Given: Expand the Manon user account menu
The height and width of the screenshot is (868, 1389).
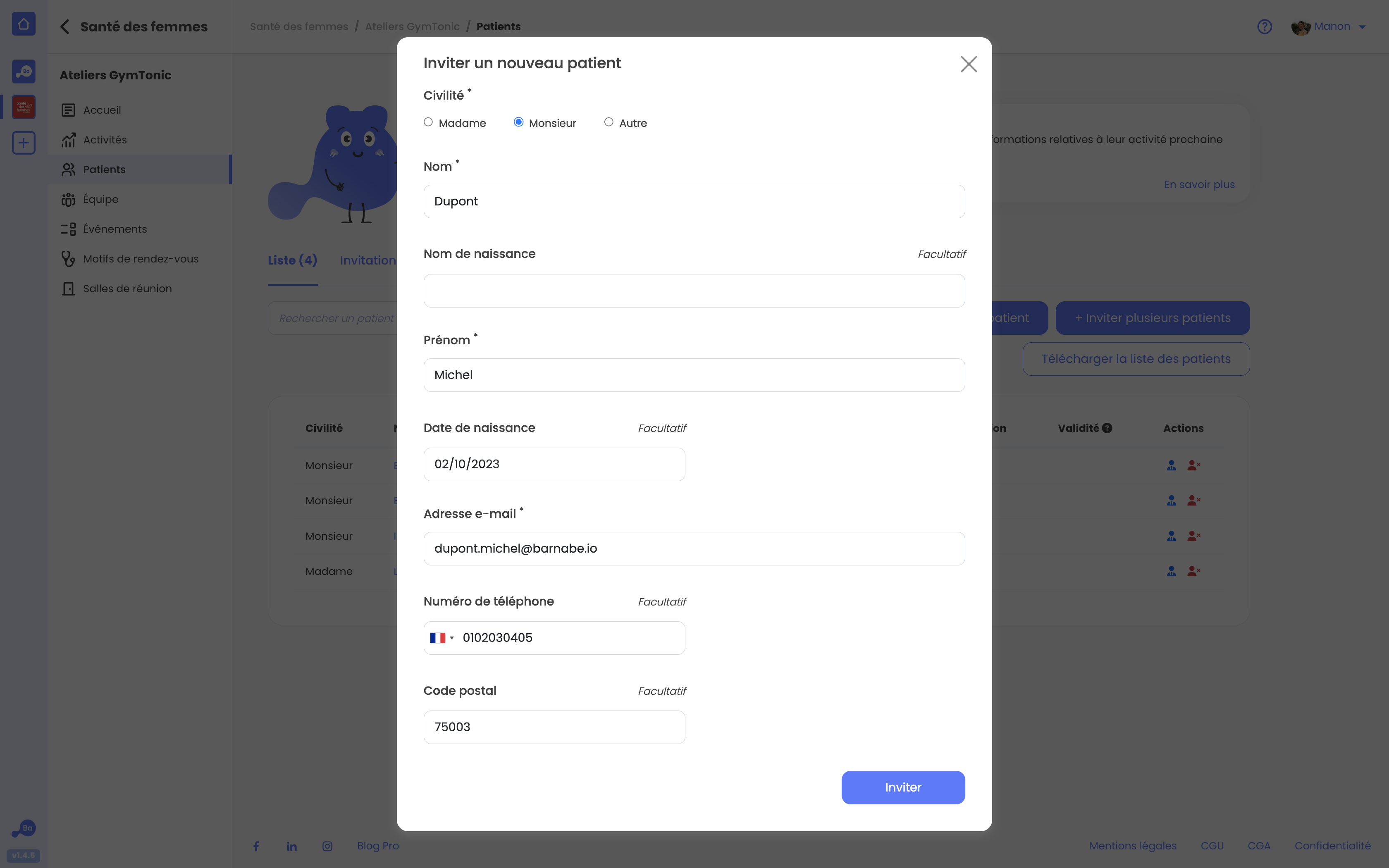Looking at the screenshot, I should coord(1329,26).
